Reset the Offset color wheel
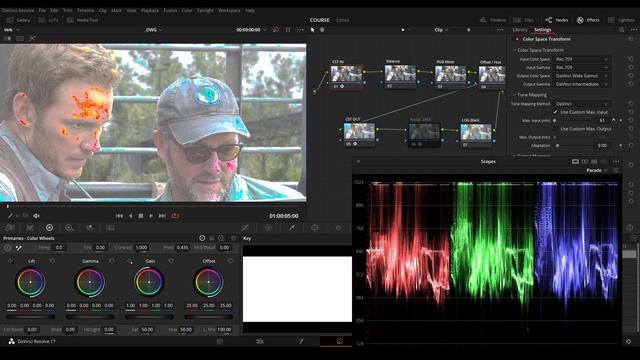640x360 pixels. pyautogui.click(x=230, y=261)
